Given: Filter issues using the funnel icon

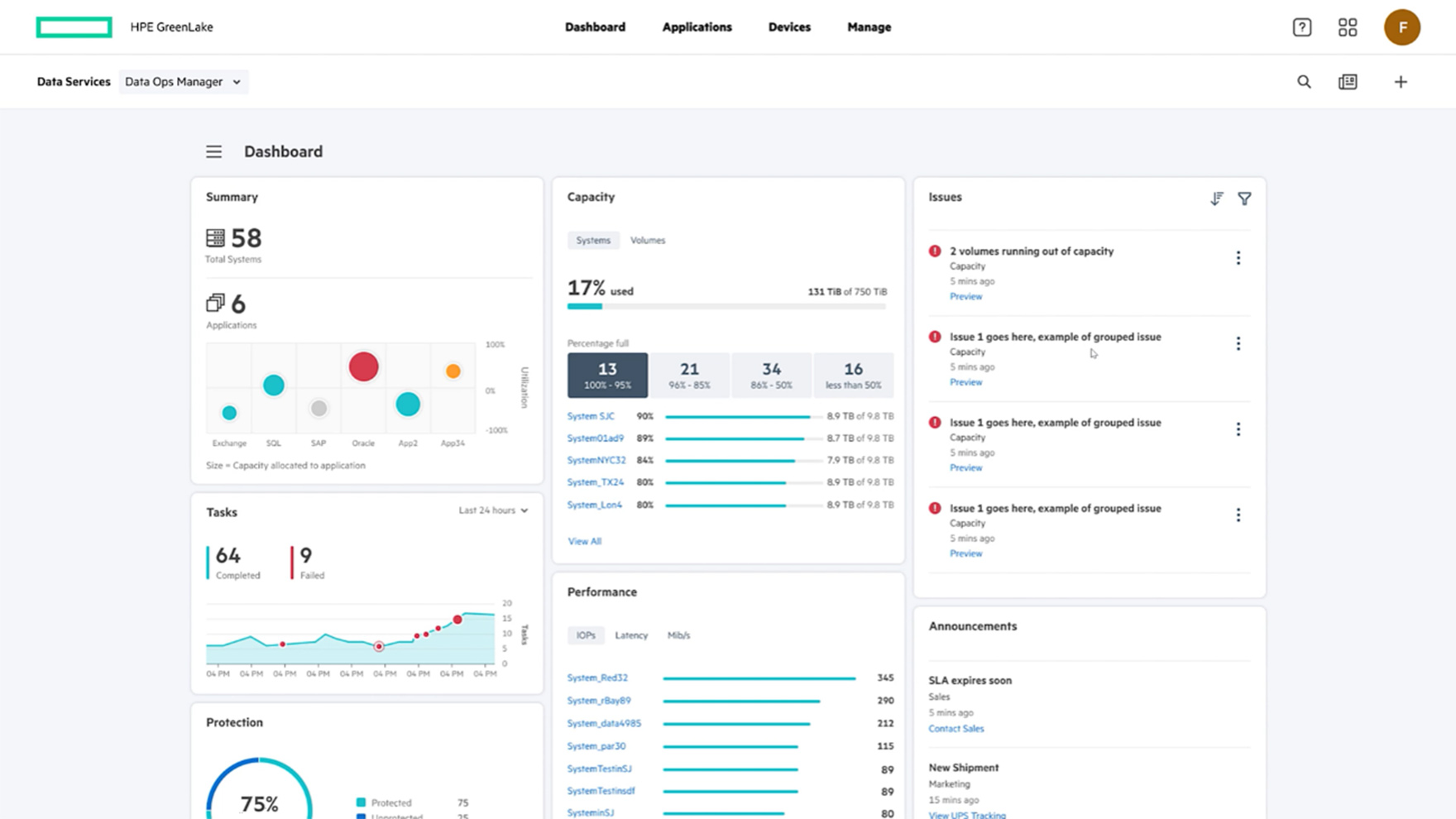Looking at the screenshot, I should tap(1244, 199).
